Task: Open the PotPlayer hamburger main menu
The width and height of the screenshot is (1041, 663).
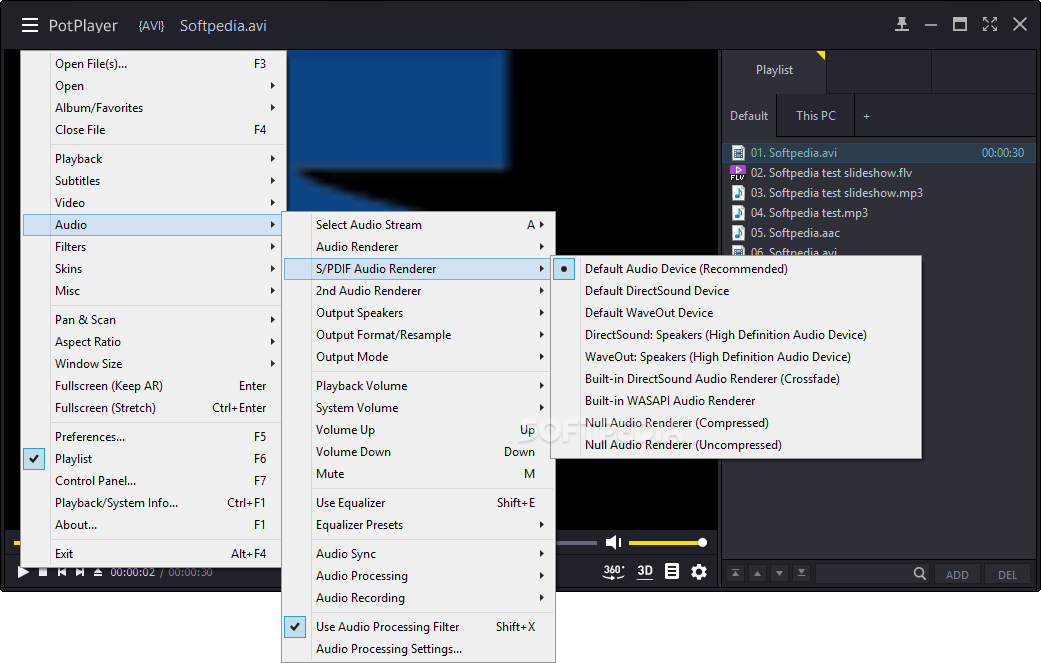Action: click(30, 25)
